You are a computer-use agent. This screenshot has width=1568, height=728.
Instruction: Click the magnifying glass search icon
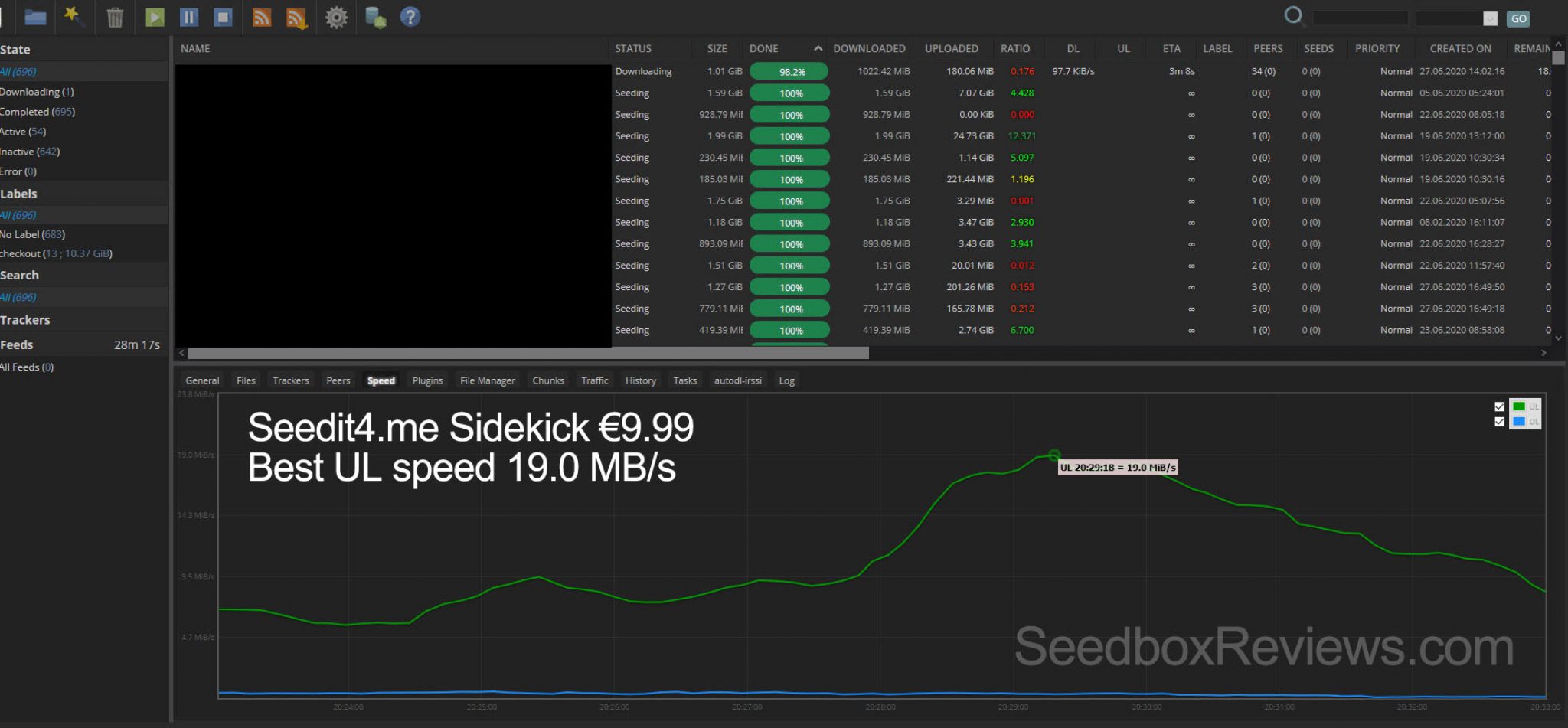[1293, 16]
